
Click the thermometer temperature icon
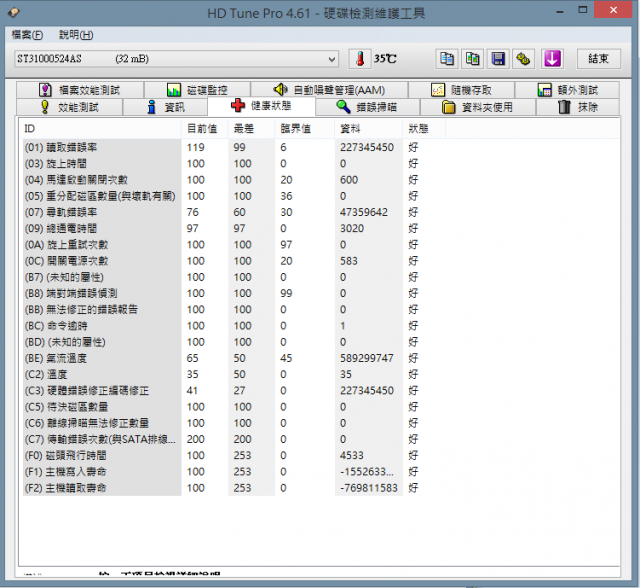(x=360, y=59)
